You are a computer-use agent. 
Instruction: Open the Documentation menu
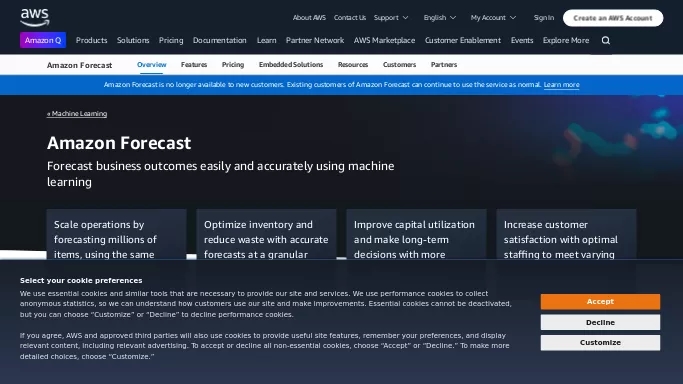click(220, 40)
